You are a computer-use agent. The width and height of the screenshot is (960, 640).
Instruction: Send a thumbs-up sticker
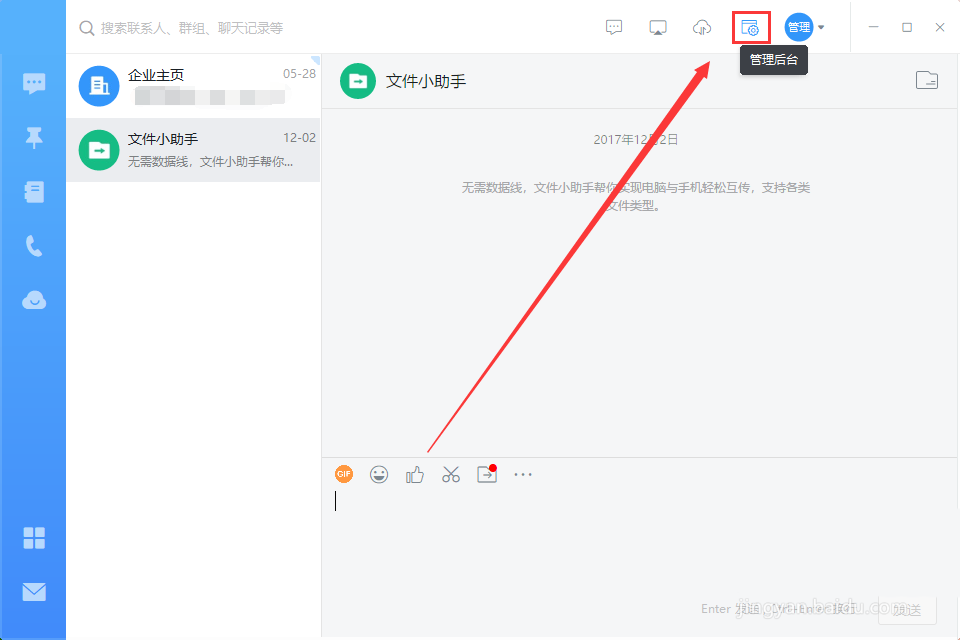(415, 474)
